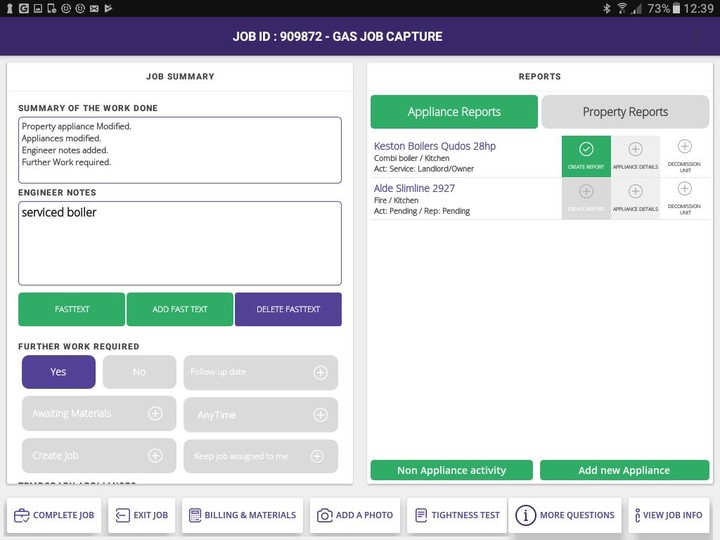
Task: Switch to the Property Reports tab
Action: pyautogui.click(x=625, y=112)
